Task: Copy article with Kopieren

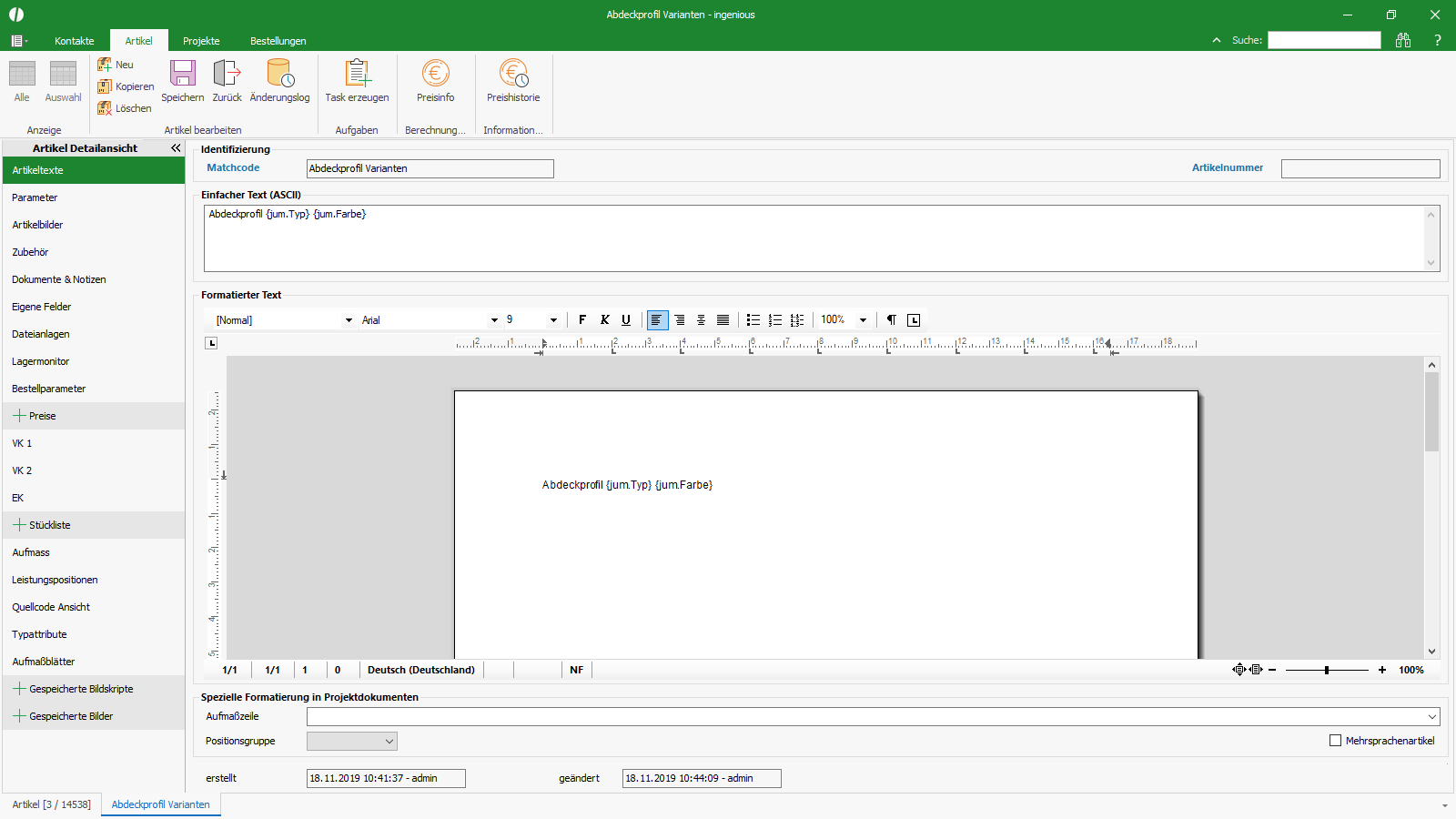Action: click(126, 86)
